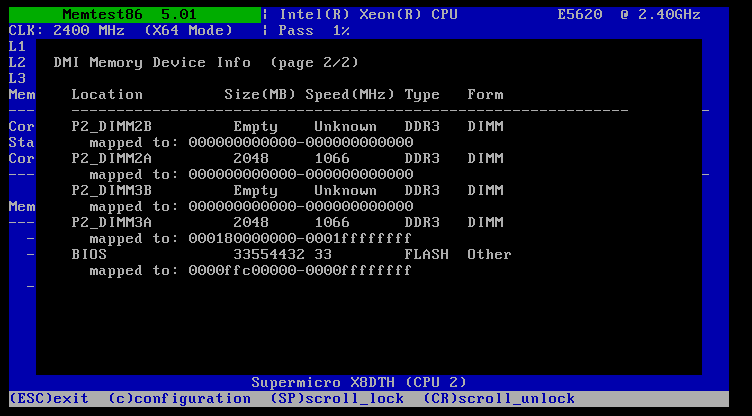Click the (X64 Mode) label
Image resolution: width=752 pixels, height=416 pixels.
188,31
